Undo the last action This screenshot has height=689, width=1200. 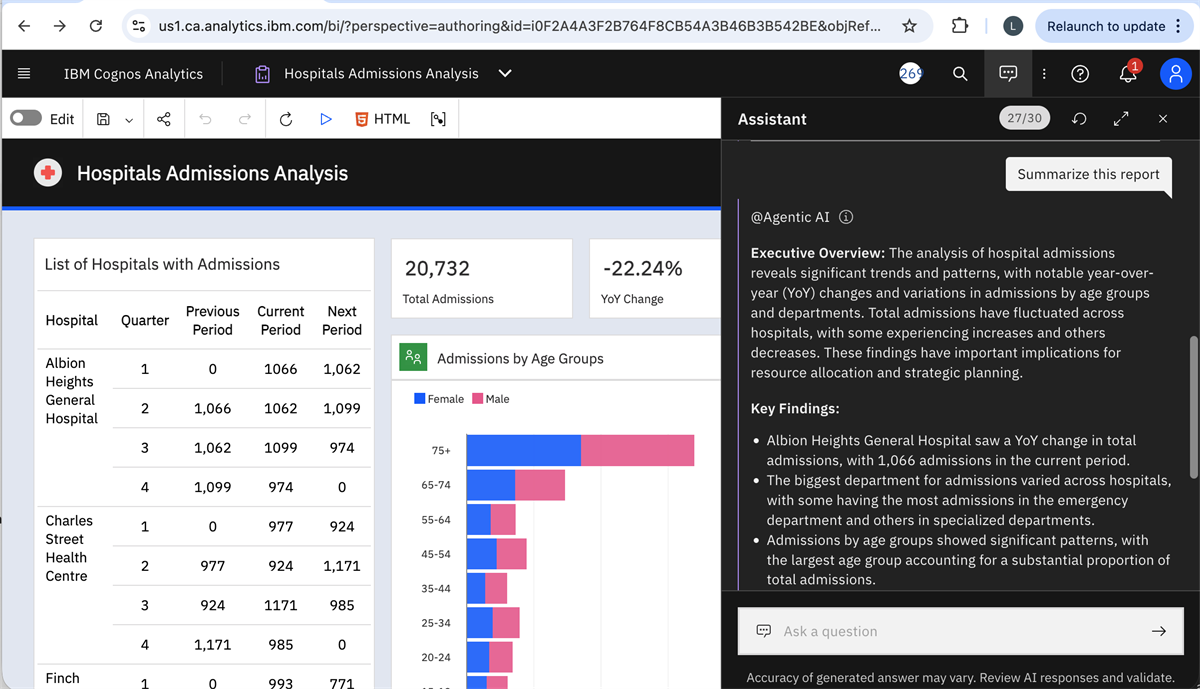click(204, 118)
